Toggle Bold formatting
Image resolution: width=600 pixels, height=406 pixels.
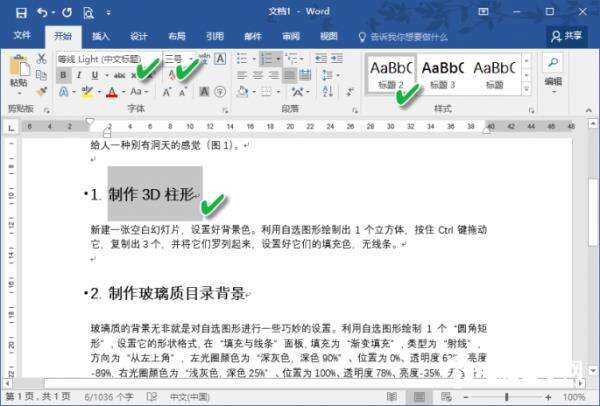pyautogui.click(x=63, y=75)
